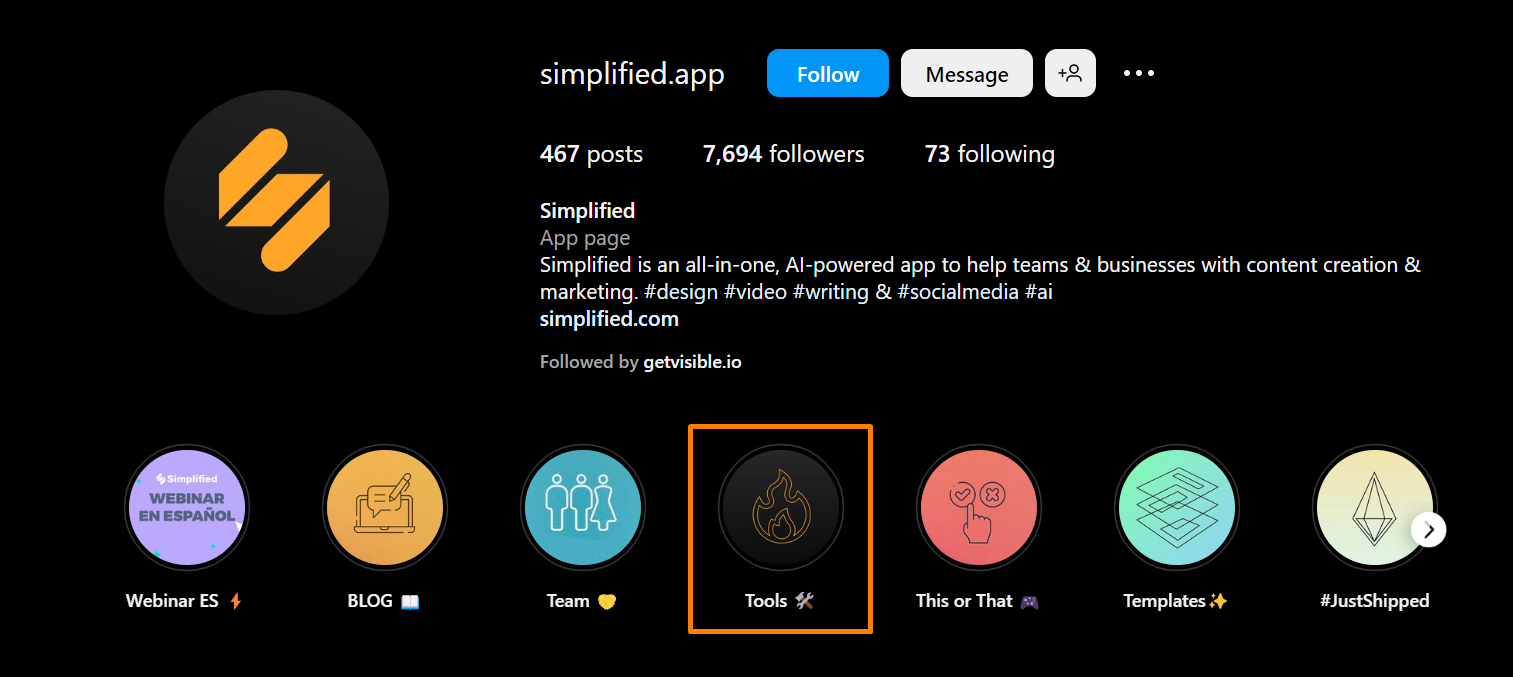This screenshot has width=1513, height=677.
Task: View the 7,694 followers list
Action: (x=783, y=153)
